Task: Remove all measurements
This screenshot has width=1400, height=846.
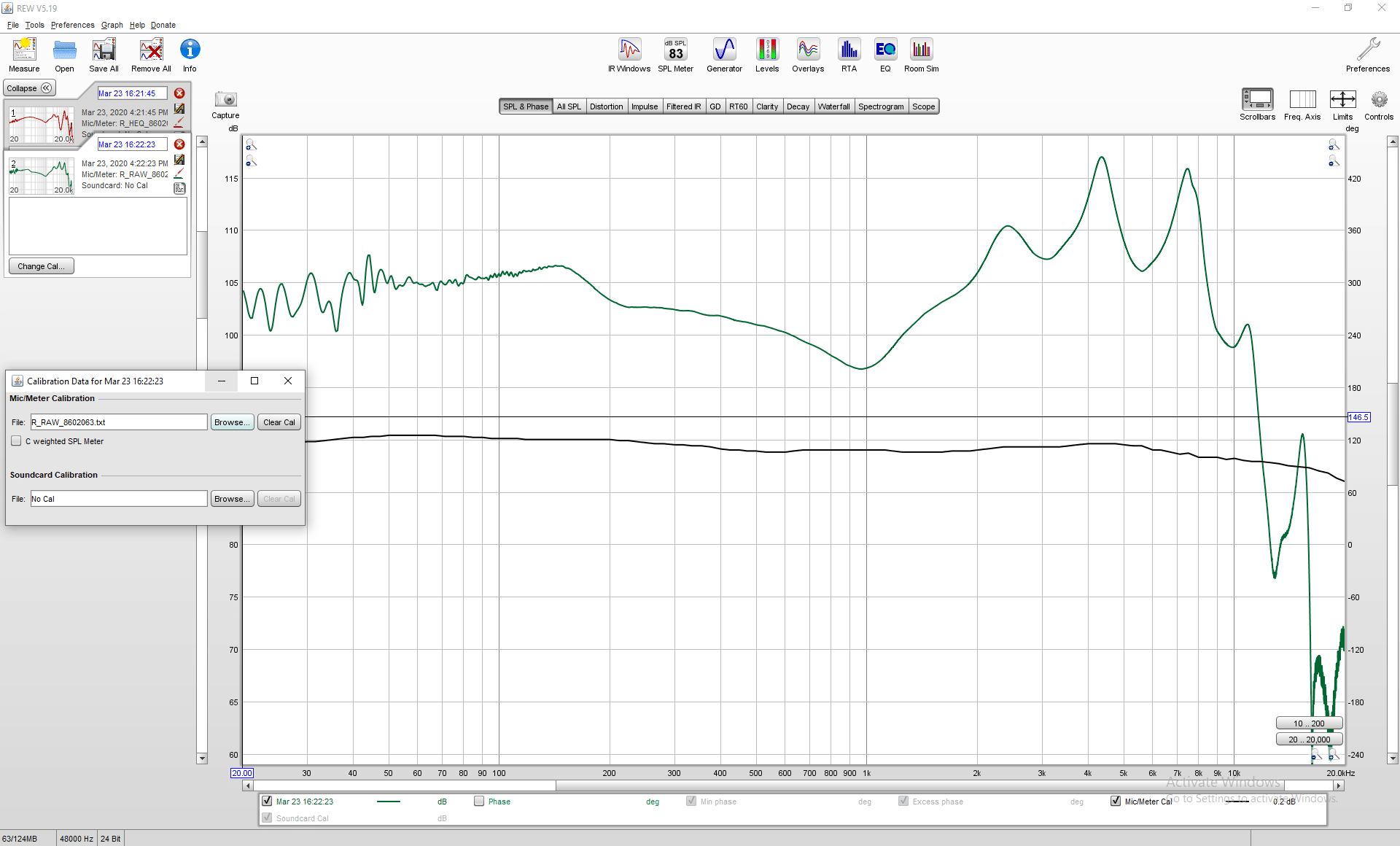Action: [151, 55]
